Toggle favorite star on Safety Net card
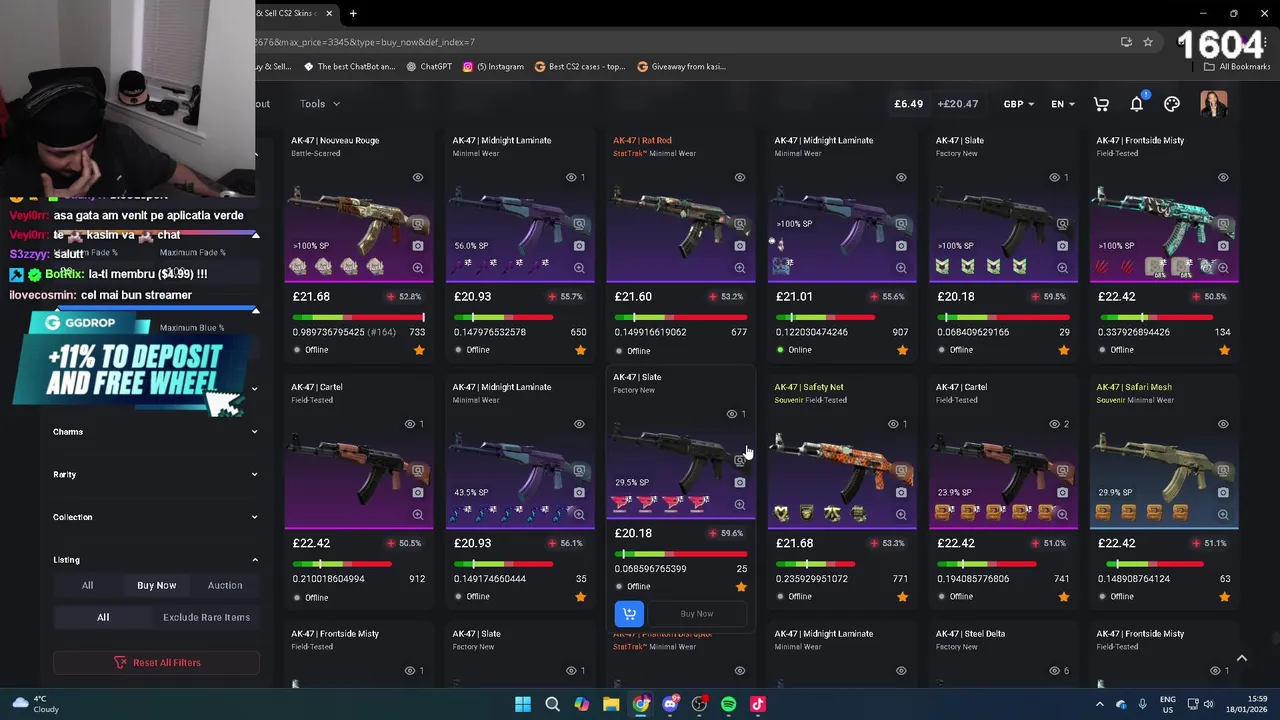1280x720 pixels. [902, 597]
